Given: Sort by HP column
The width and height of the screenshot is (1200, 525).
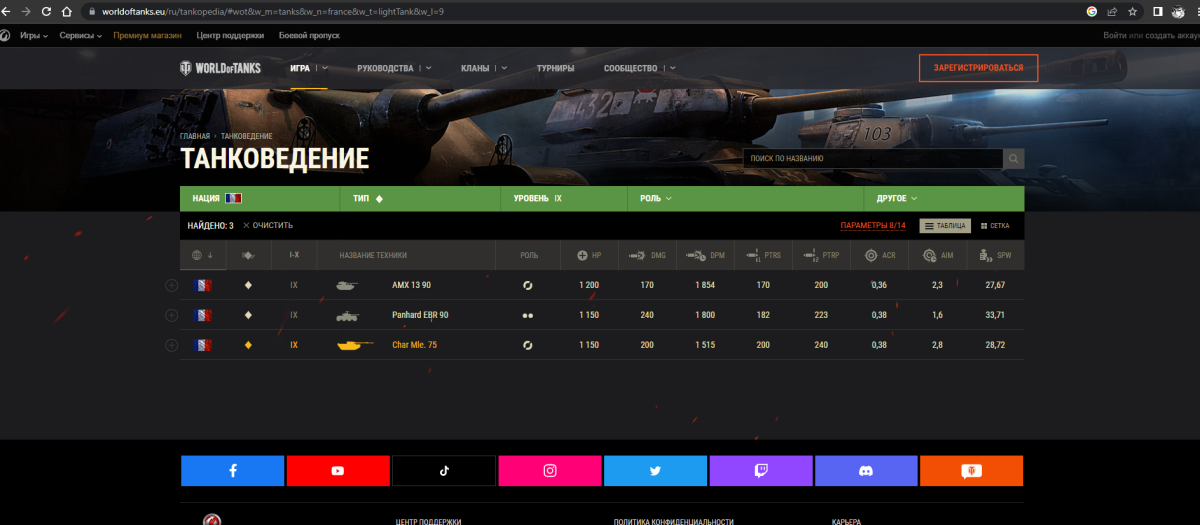Looking at the screenshot, I should click(590, 255).
